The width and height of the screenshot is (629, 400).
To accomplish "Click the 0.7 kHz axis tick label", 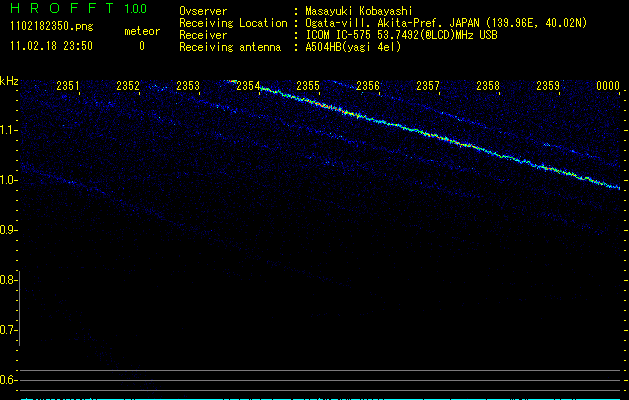I will (8, 330).
